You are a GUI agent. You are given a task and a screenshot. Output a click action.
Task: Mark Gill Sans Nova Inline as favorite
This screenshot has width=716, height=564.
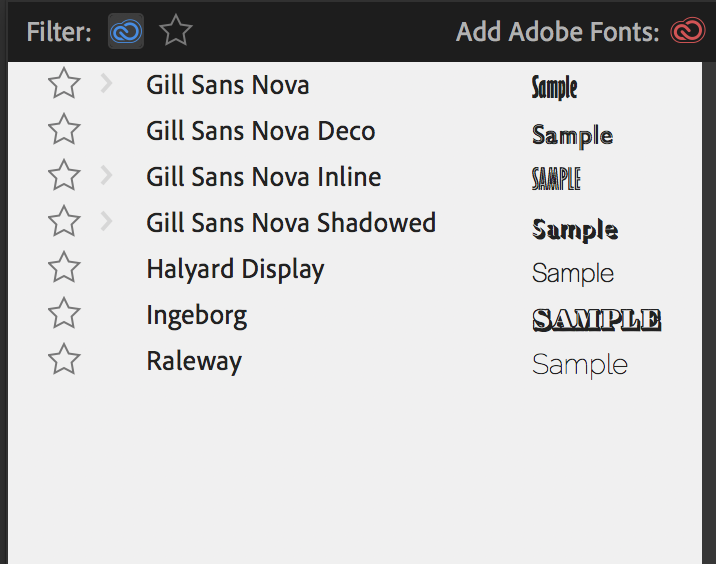coord(64,175)
